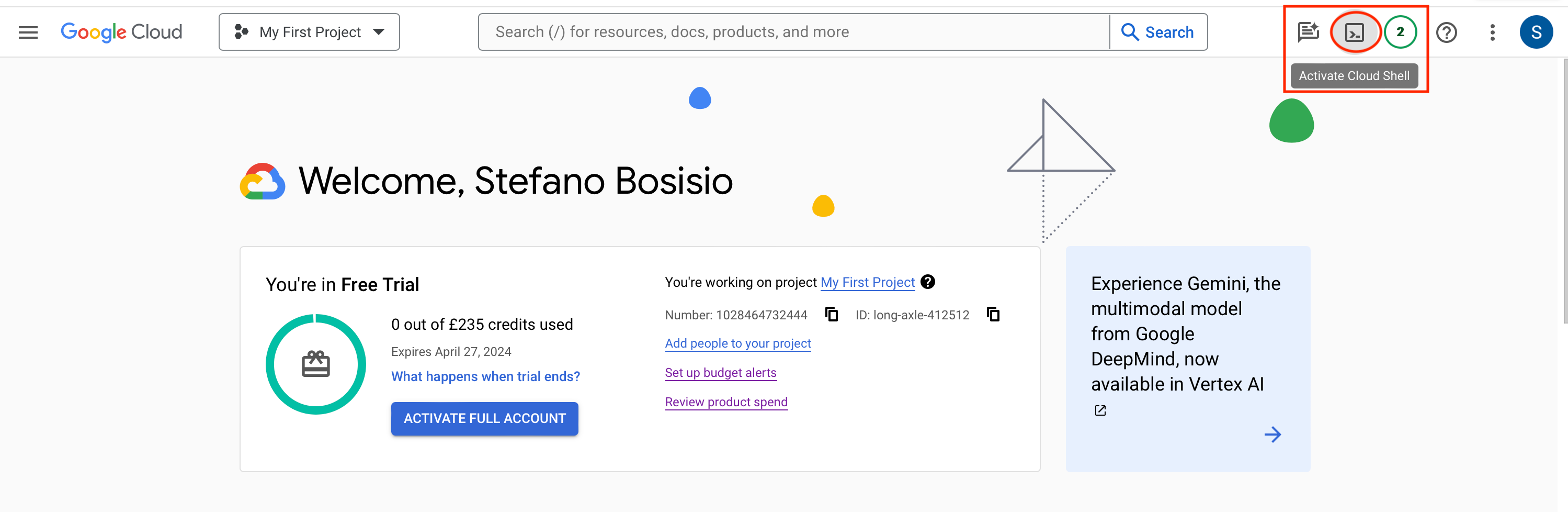Copy the project ID long-axle-412512
Screen dimensions: 1568x512
pos(993,315)
